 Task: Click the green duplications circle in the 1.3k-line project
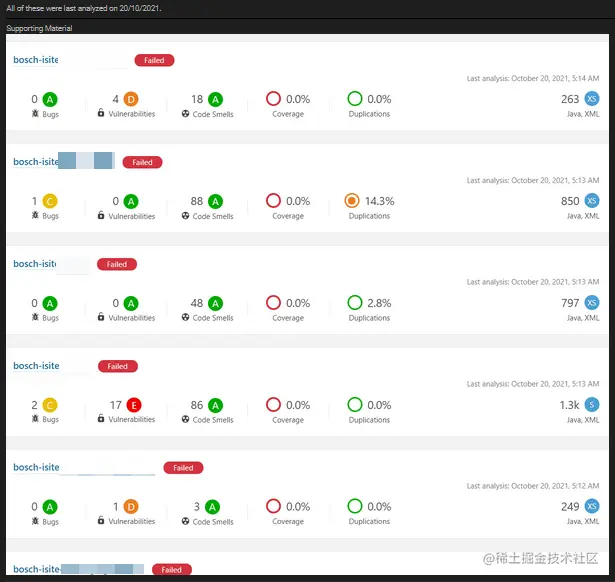[x=355, y=404]
